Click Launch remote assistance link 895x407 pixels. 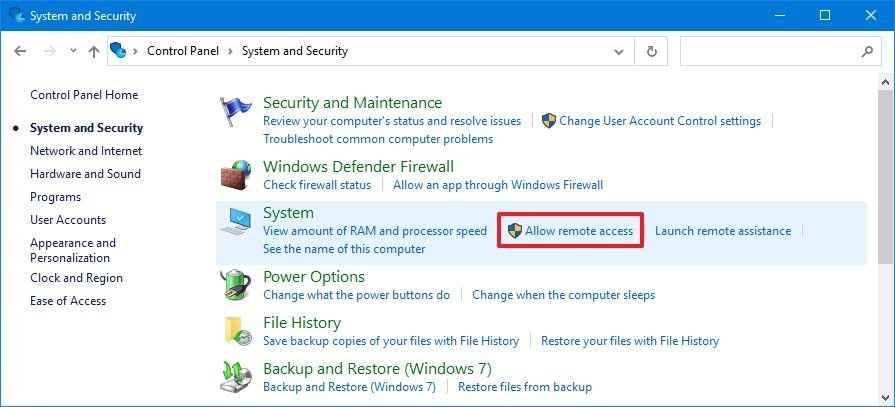(723, 231)
